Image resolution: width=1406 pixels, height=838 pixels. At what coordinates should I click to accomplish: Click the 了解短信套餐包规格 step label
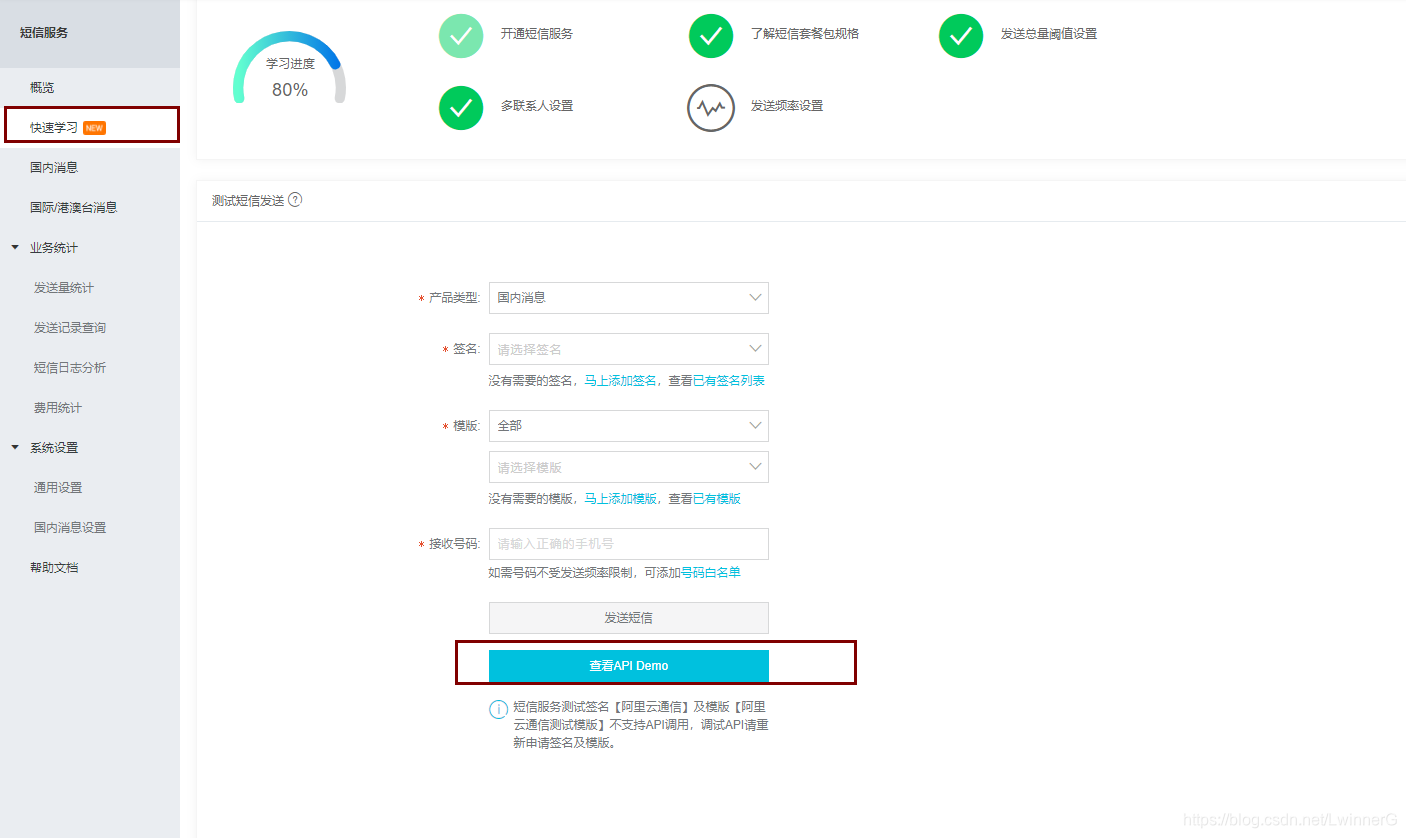pos(805,34)
